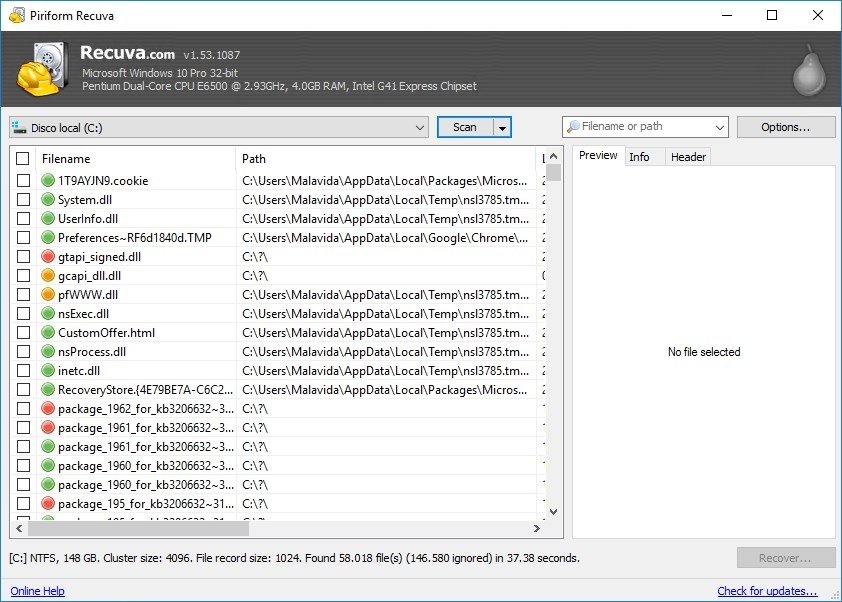Check the checkbox next to UserInfo.dll

[25, 218]
